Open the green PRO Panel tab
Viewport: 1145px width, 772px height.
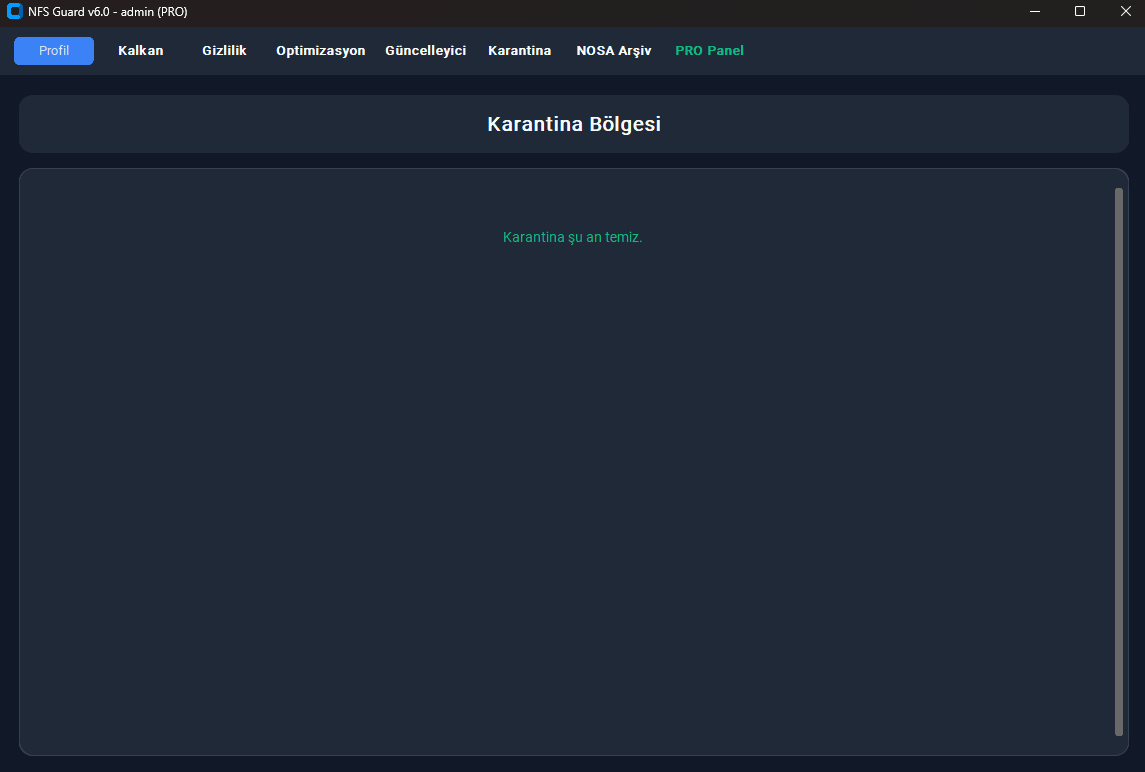(x=709, y=50)
